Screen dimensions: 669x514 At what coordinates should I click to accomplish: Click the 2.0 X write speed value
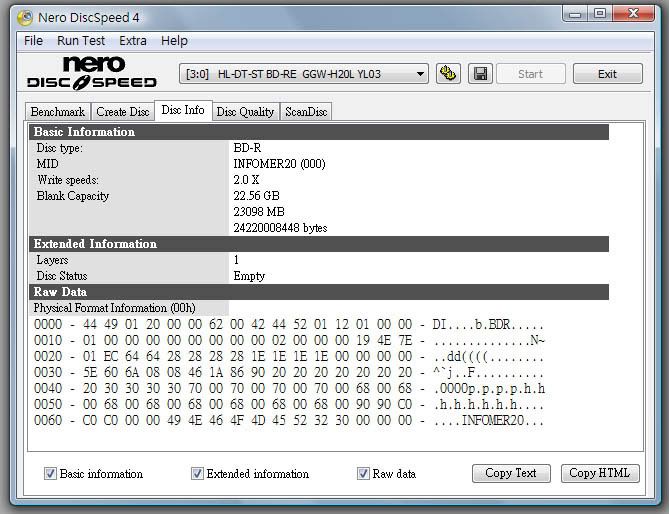click(x=246, y=180)
